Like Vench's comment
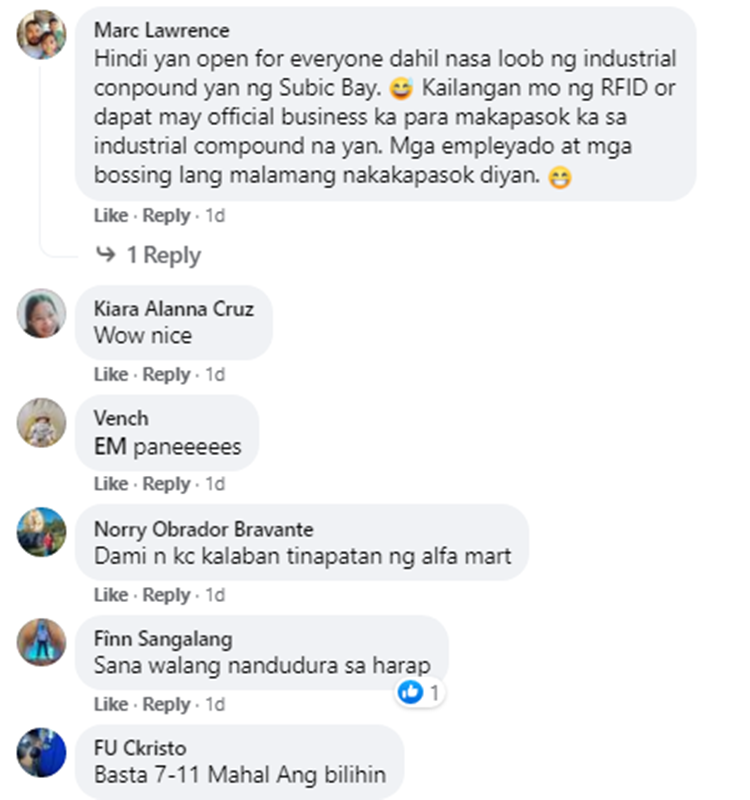The image size is (750, 800). 111,484
